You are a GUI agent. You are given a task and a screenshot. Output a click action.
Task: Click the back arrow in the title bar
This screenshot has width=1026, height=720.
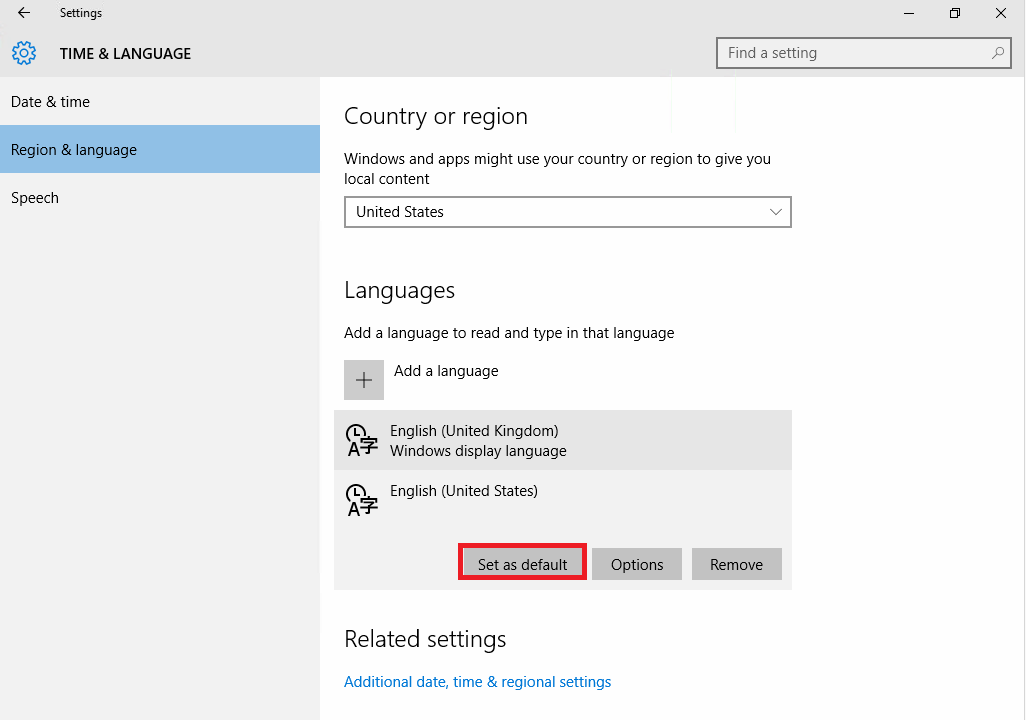[24, 12]
